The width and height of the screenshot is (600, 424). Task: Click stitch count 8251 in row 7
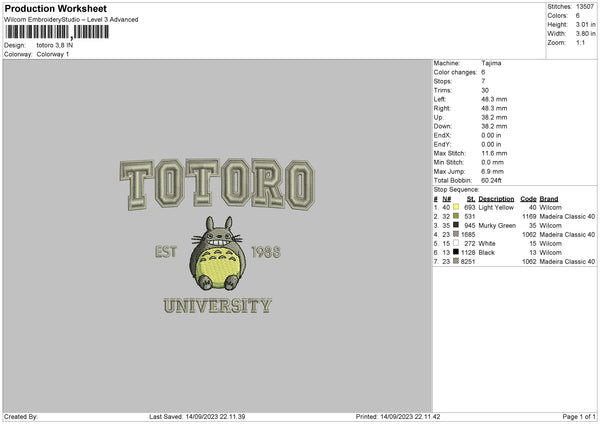(x=468, y=261)
